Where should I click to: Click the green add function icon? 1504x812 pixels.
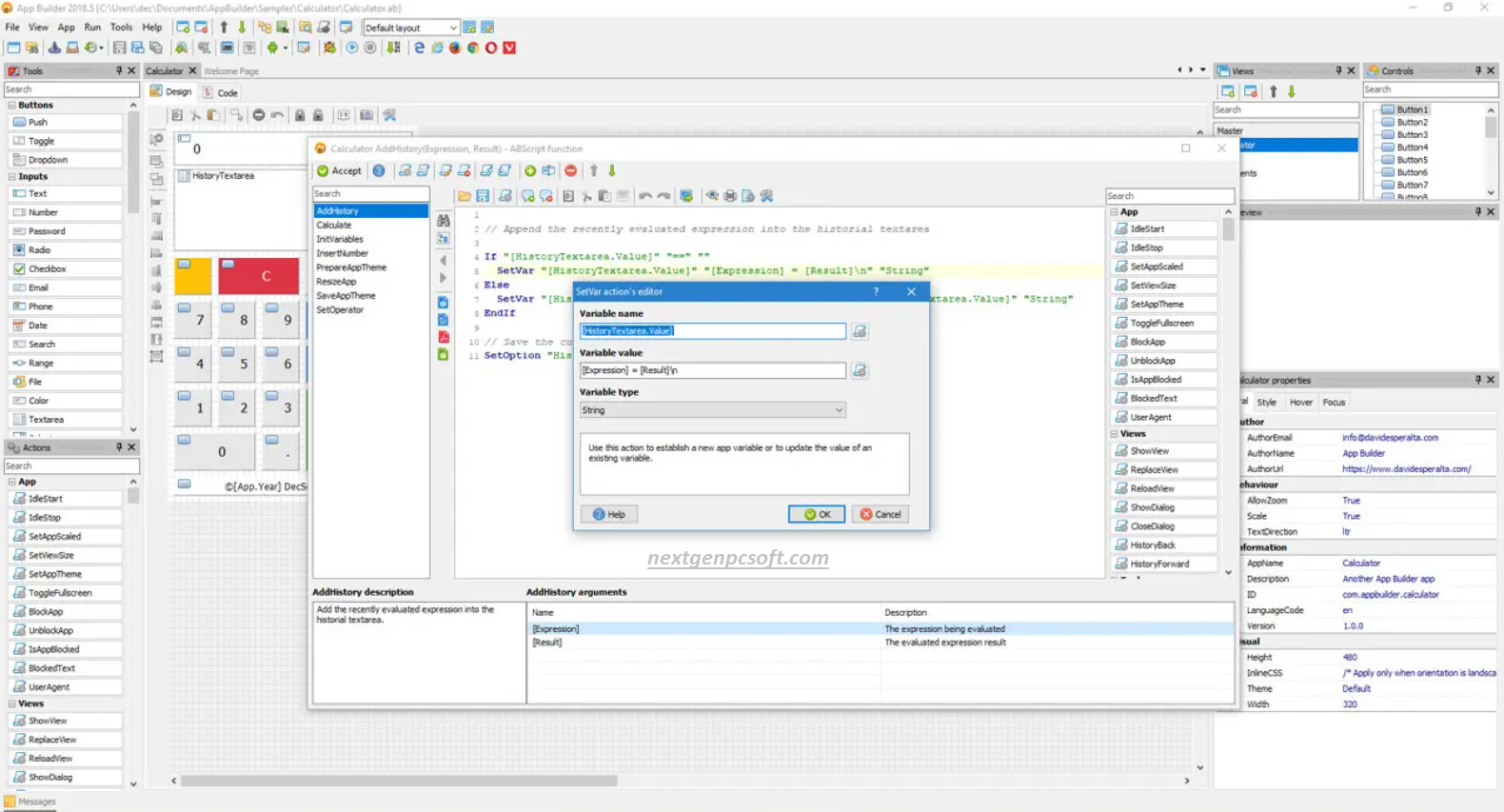point(530,170)
